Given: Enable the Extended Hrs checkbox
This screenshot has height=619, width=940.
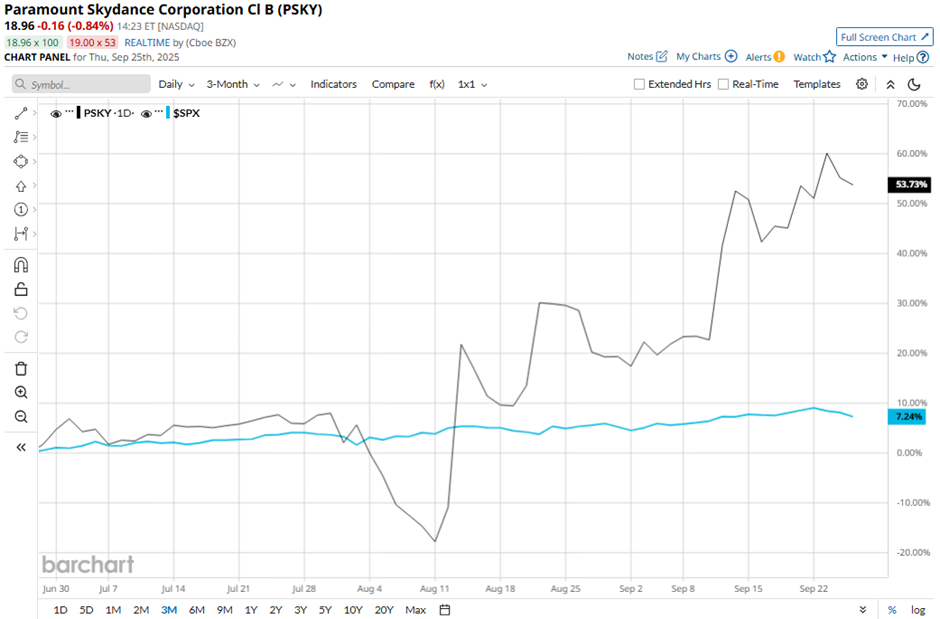Looking at the screenshot, I should [639, 84].
